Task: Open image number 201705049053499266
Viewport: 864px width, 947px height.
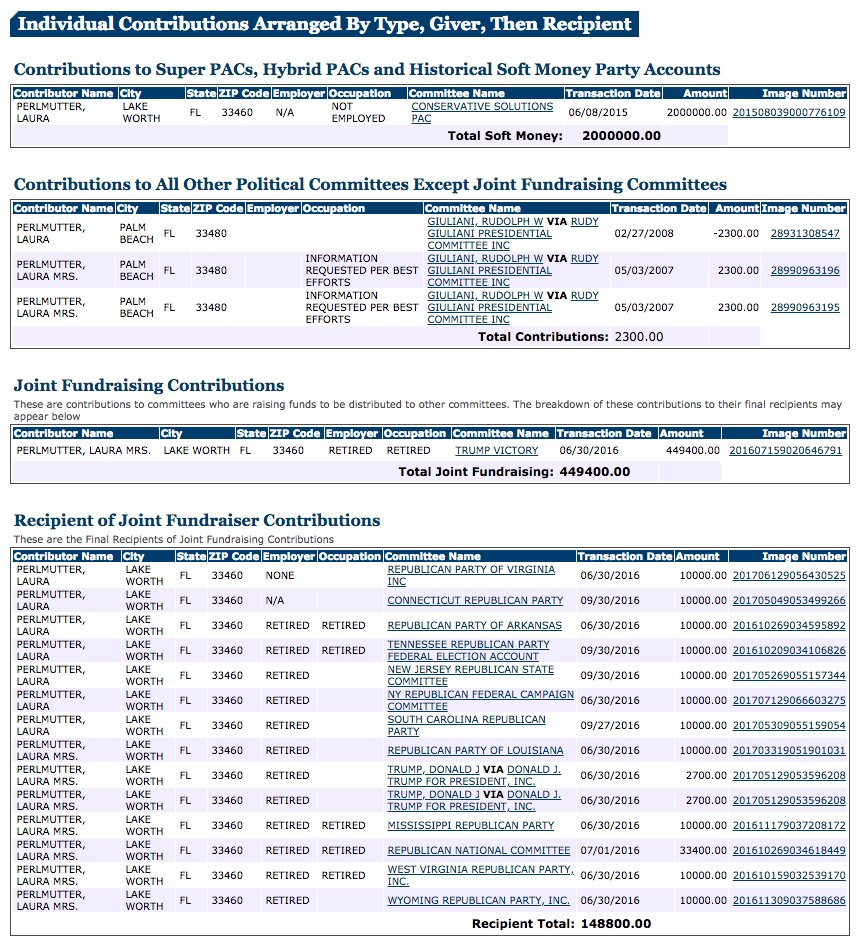Action: click(789, 600)
